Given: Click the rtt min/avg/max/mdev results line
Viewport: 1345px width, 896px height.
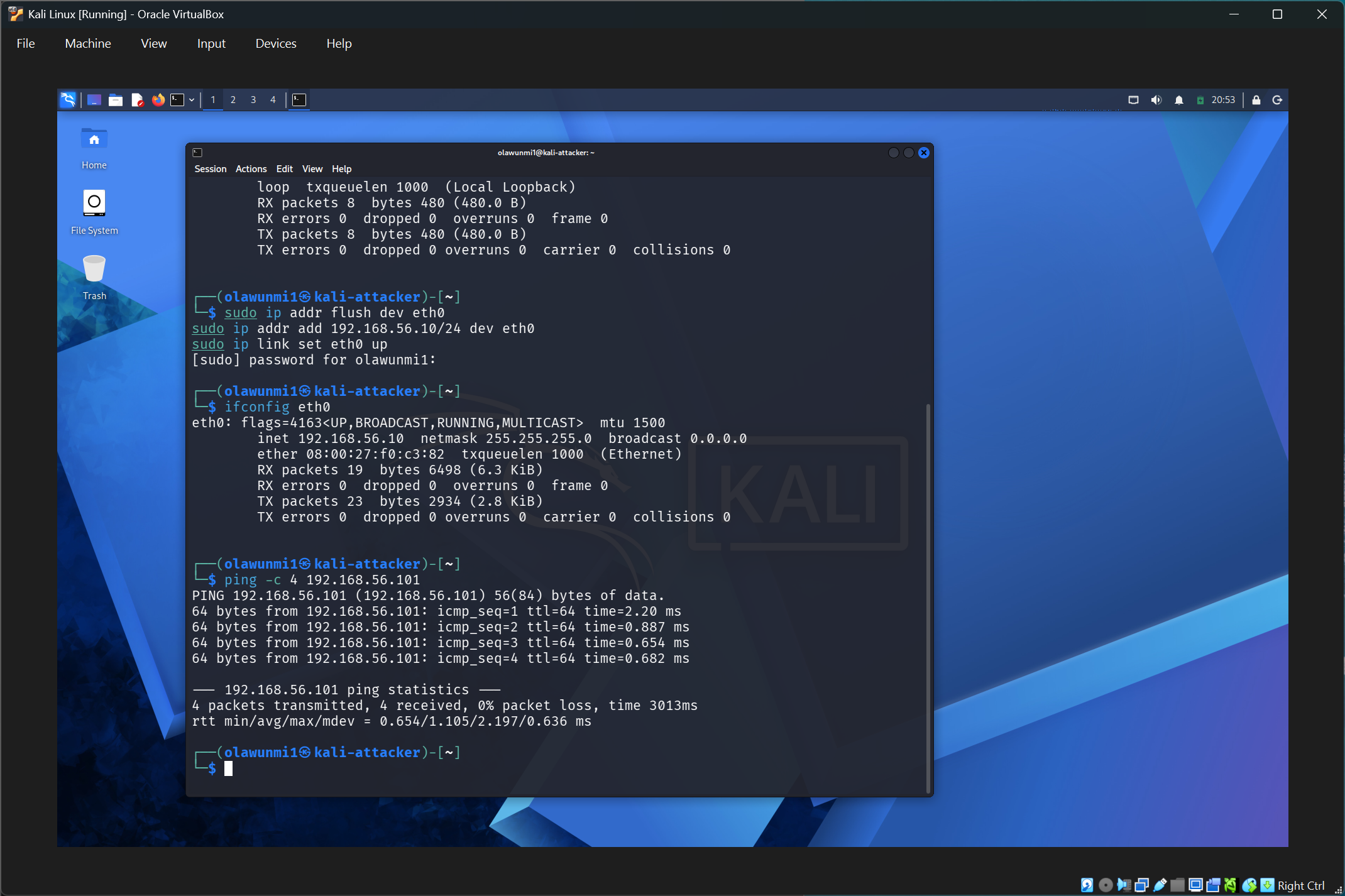Looking at the screenshot, I should click(x=392, y=721).
